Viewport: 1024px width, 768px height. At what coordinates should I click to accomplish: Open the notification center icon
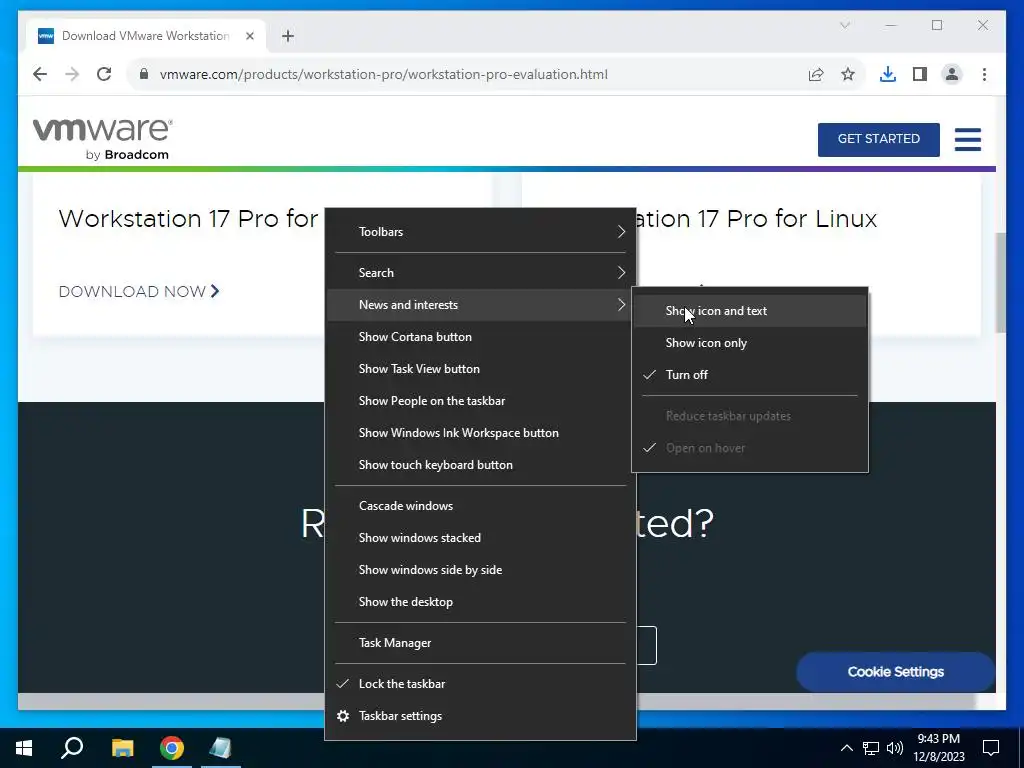tap(991, 748)
